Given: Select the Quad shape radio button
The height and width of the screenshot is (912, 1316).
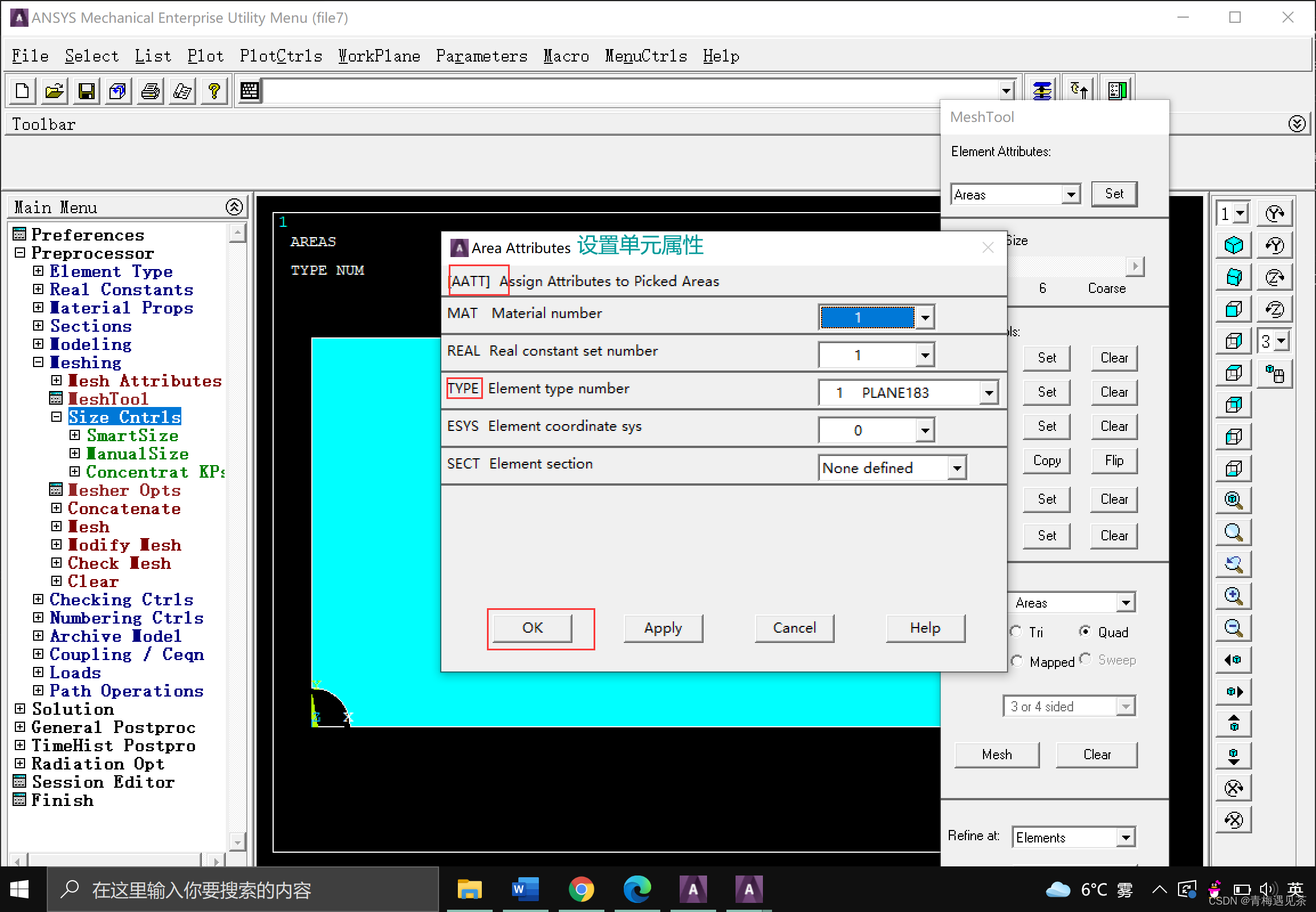Looking at the screenshot, I should point(1085,632).
